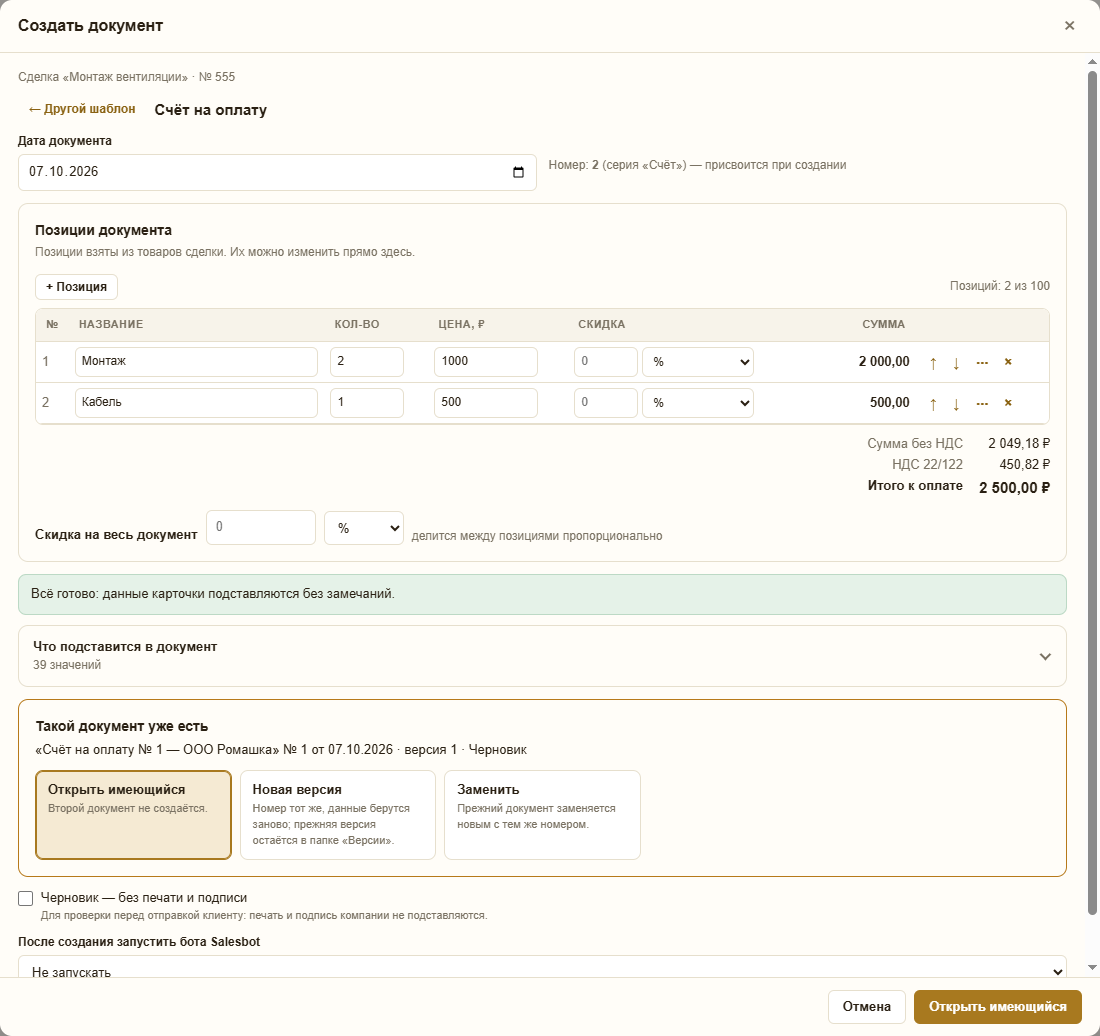Click the Монтаж row sum 2 000,00
The width and height of the screenshot is (1100, 1036).
point(884,361)
